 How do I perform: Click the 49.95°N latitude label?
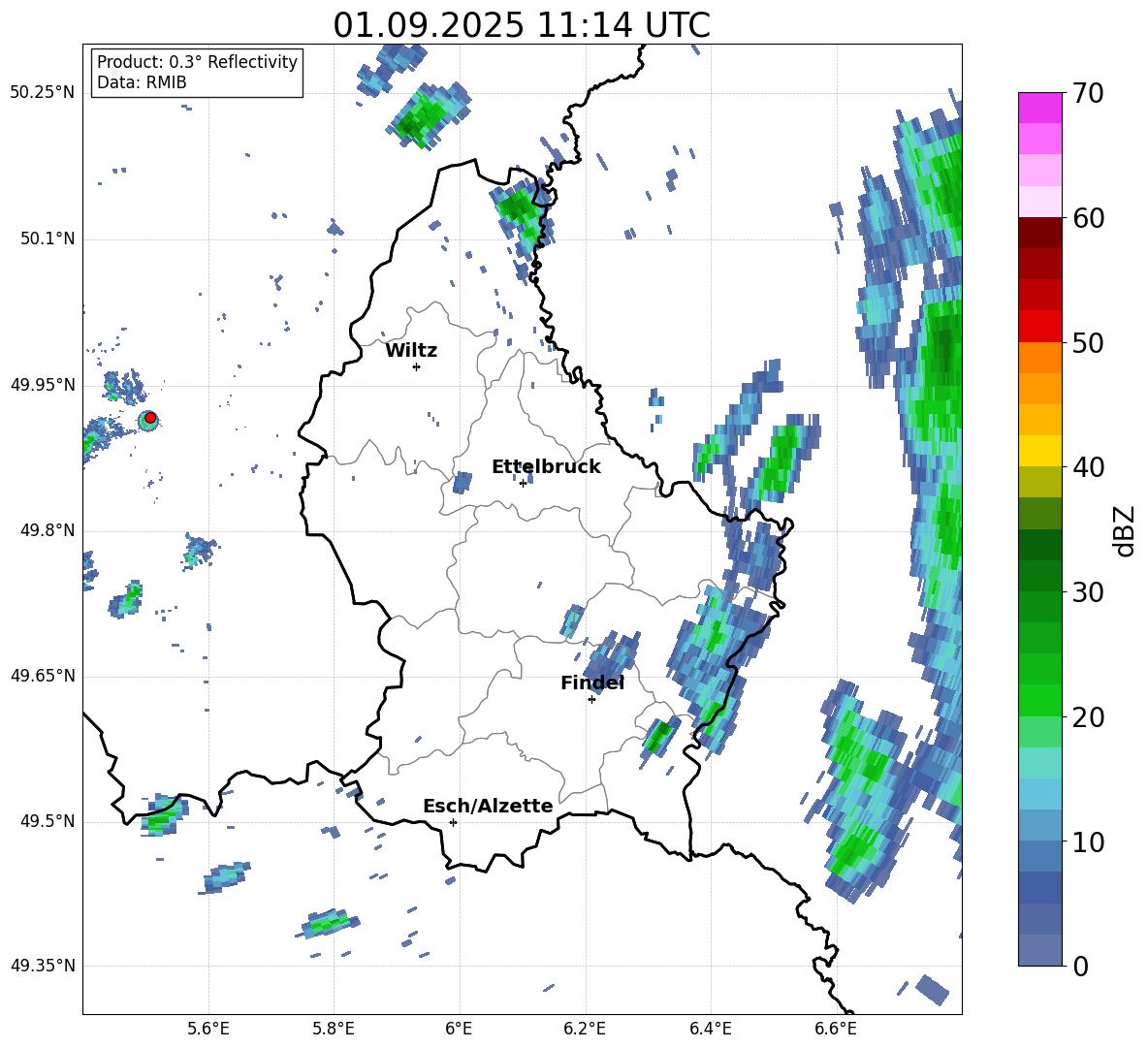pos(43,385)
